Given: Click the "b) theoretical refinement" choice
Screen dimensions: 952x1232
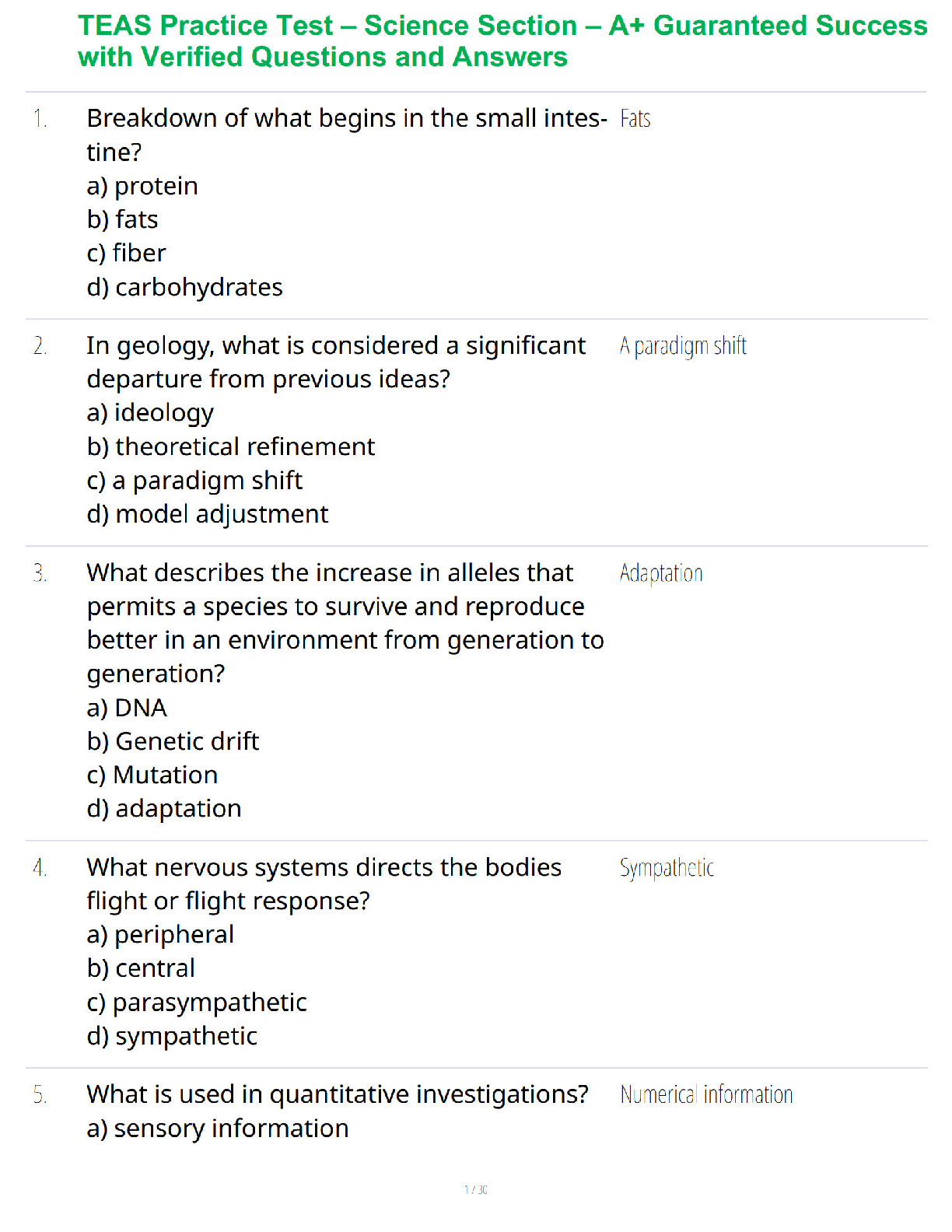Looking at the screenshot, I should pyautogui.click(x=231, y=447).
